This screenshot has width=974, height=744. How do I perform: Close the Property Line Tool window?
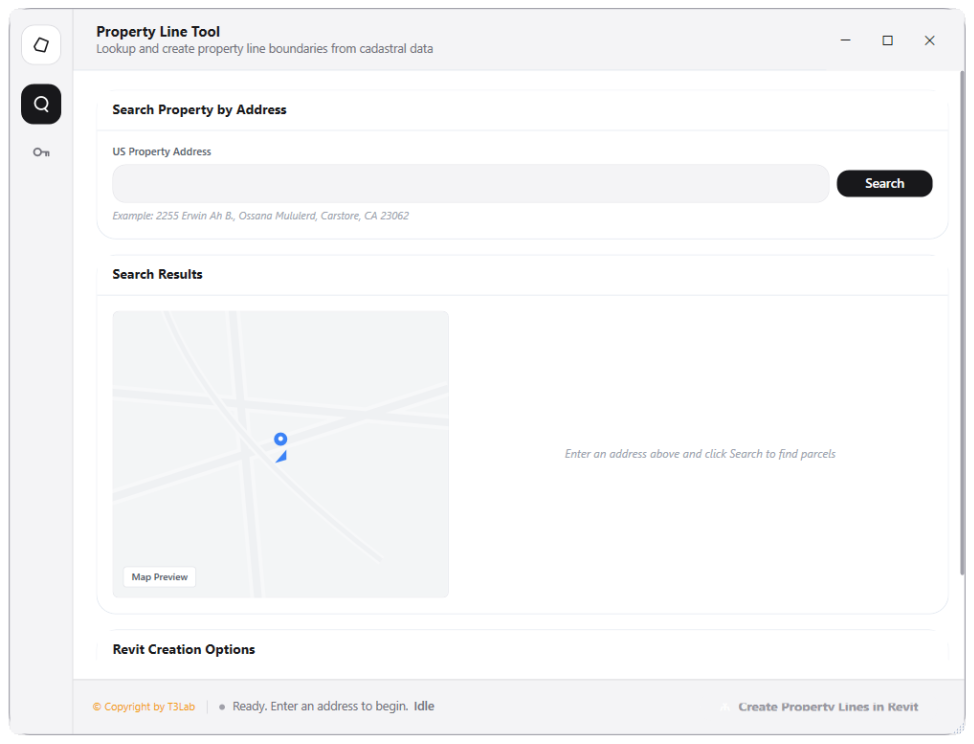[x=929, y=40]
